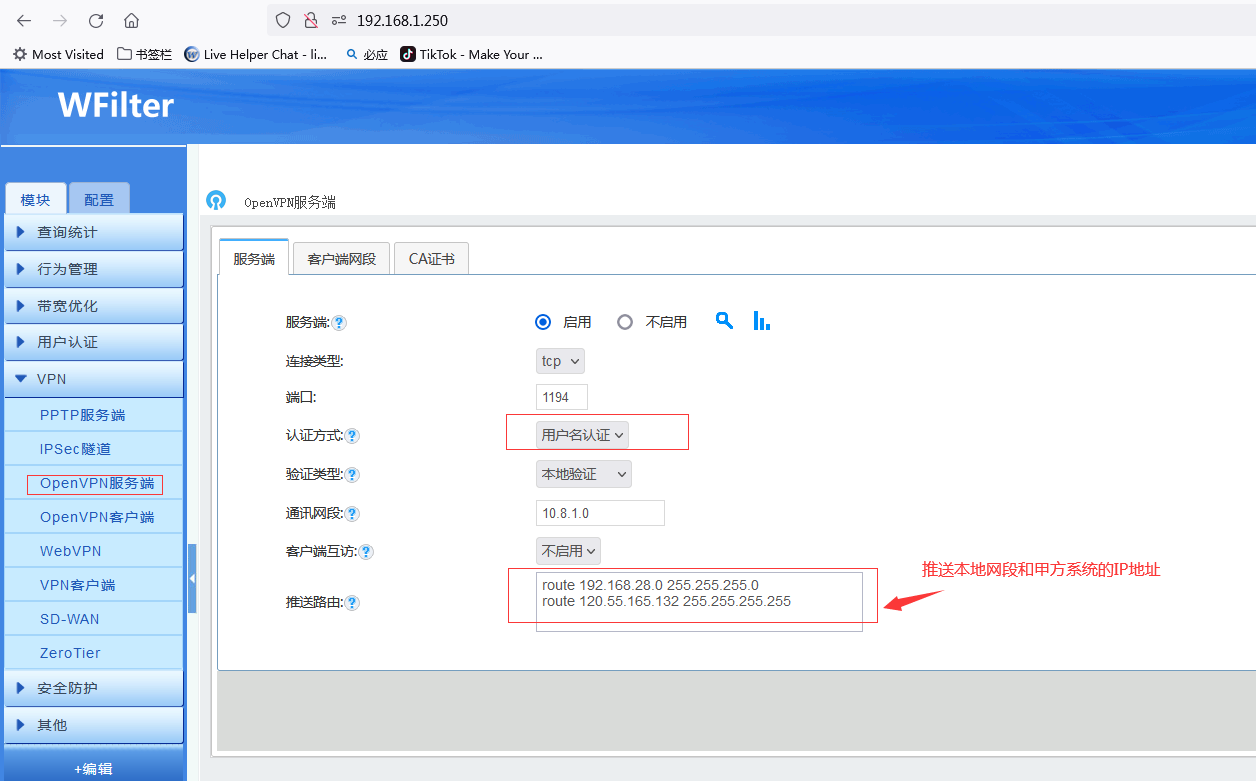The image size is (1256, 781).
Task: Collapse sidebar using the left arrow handle
Action: coord(192,578)
